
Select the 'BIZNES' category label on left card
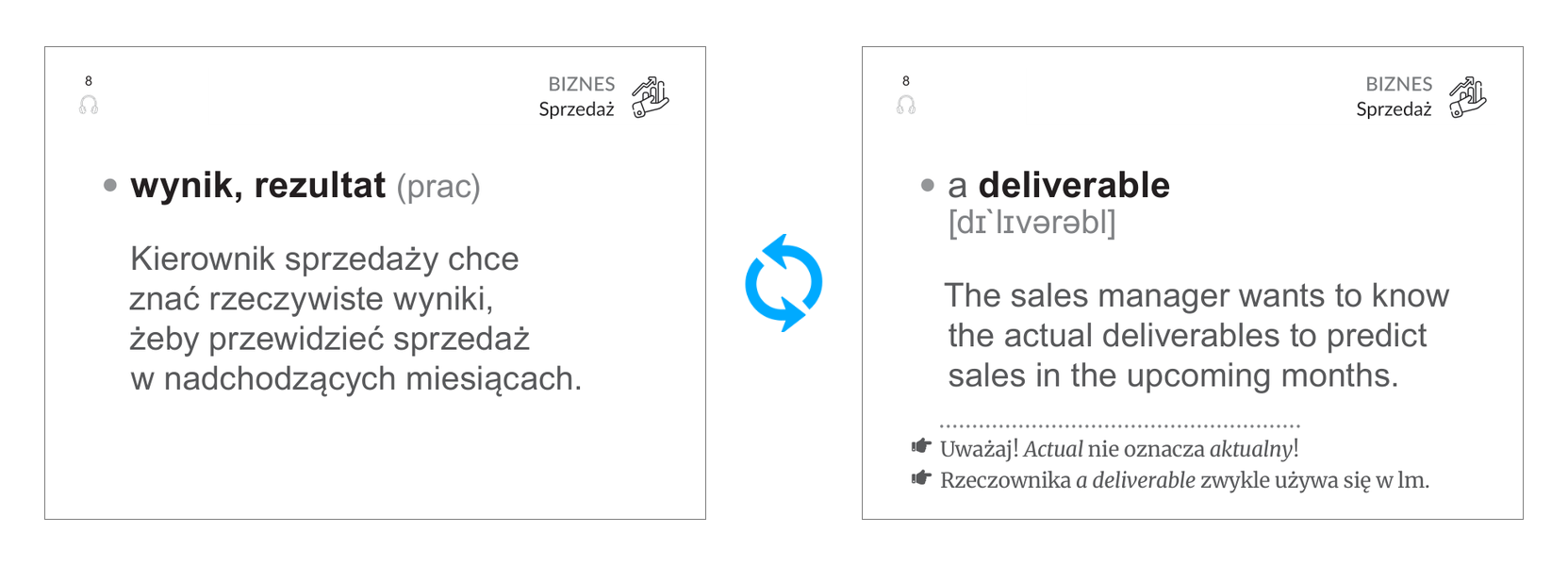(x=582, y=84)
